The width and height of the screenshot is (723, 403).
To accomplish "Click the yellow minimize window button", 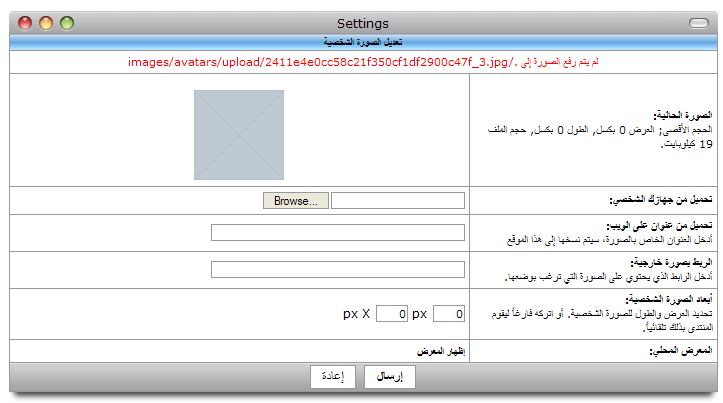I will click(46, 23).
